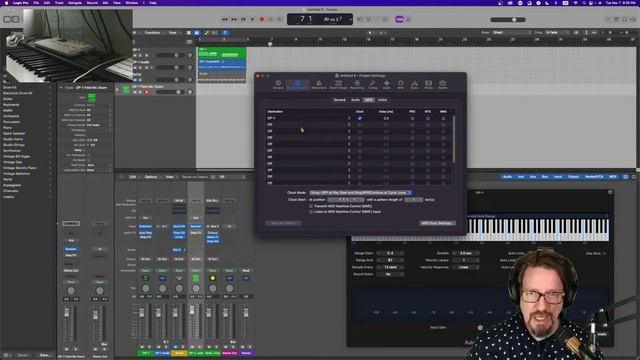Screen dimensions: 640x360
Task: Click the Play button in transport
Action: (252, 19)
